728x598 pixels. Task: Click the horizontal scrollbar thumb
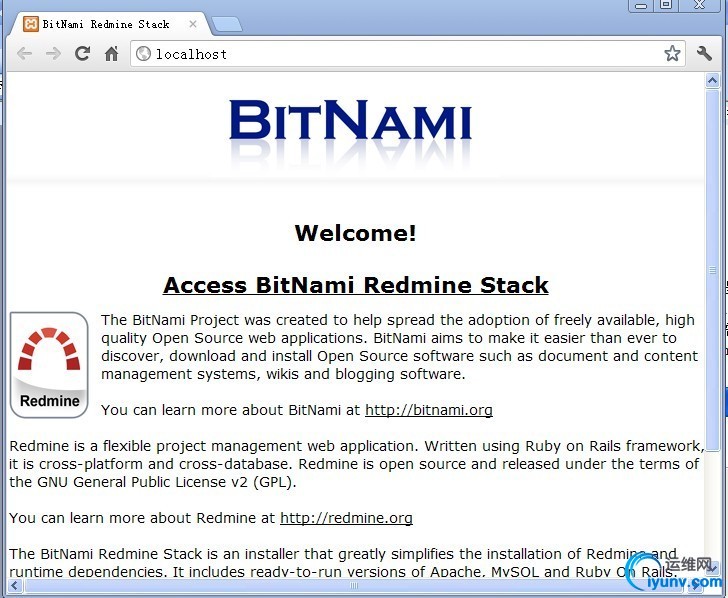tap(354, 585)
